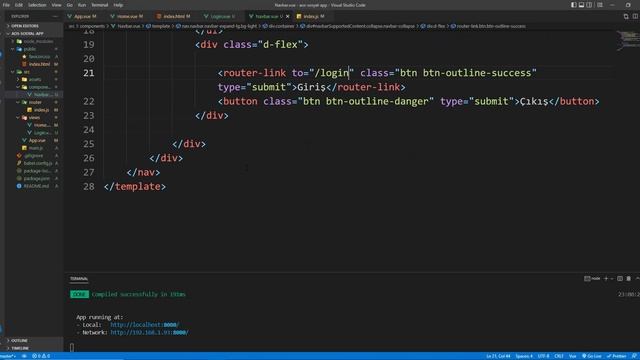Open the Edit menu
This screenshot has width=640, height=360.
coord(19,5)
